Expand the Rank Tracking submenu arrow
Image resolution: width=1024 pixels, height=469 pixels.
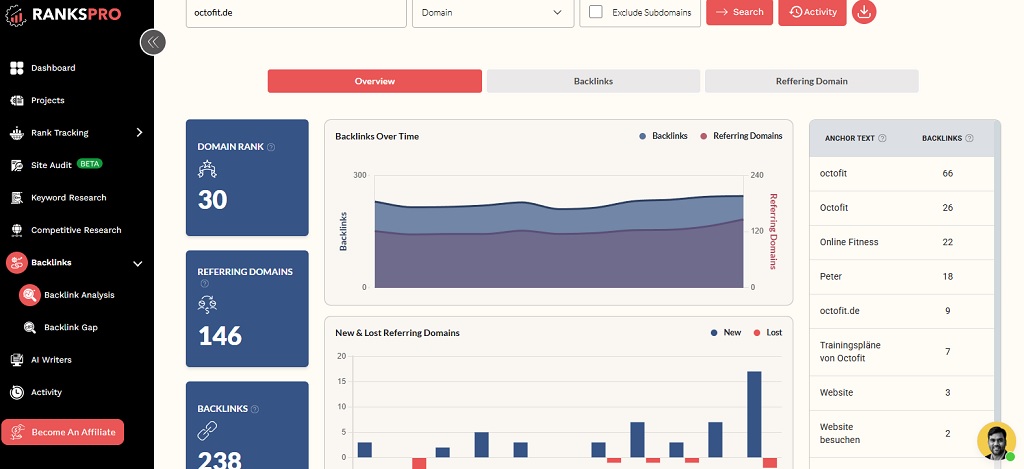[x=138, y=133]
